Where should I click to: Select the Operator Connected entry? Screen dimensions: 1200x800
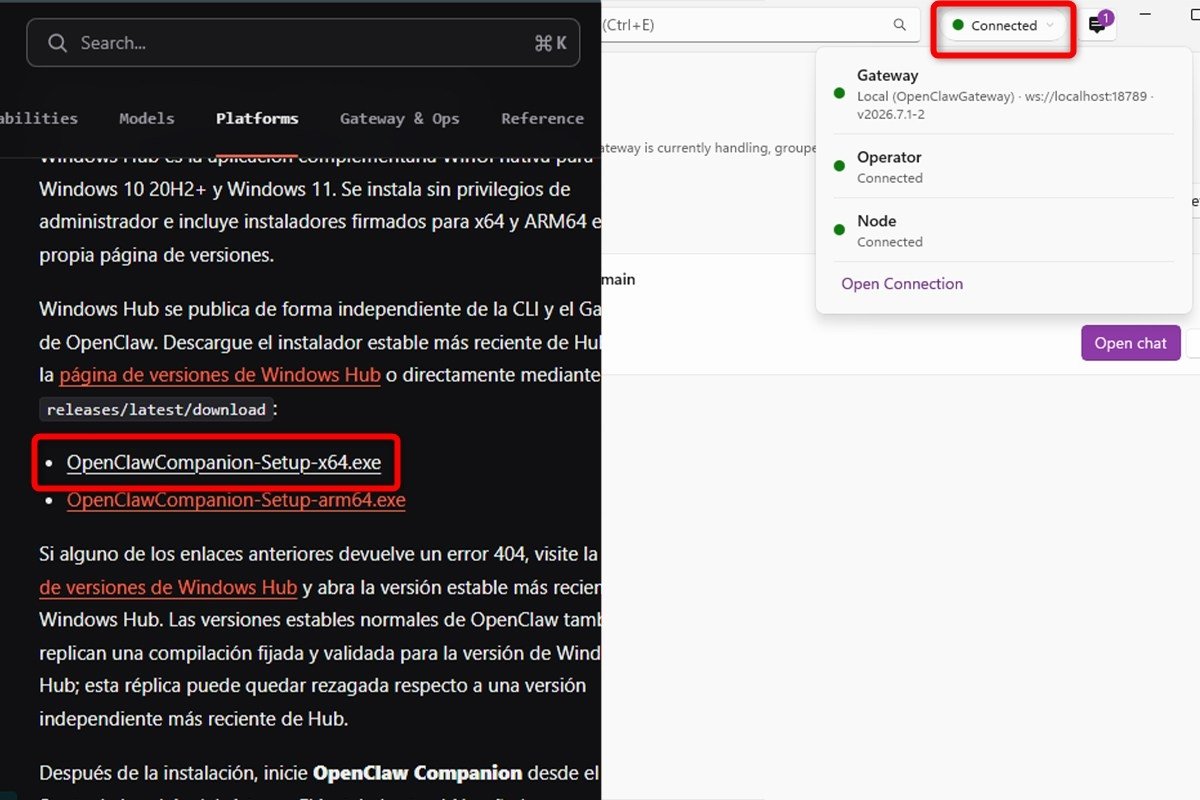pyautogui.click(x=1003, y=167)
